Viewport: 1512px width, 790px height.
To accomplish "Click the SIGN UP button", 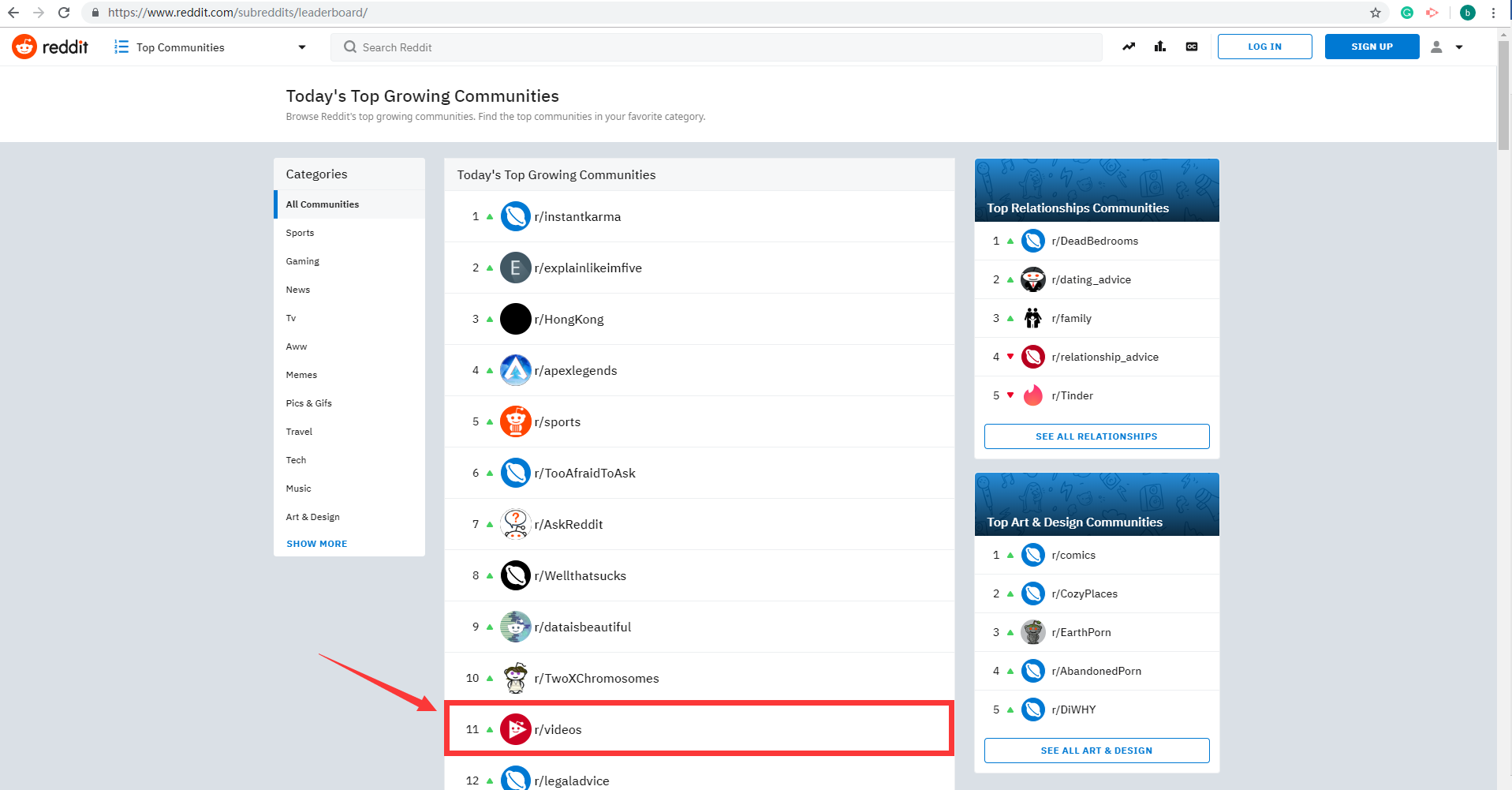I will pyautogui.click(x=1372, y=47).
